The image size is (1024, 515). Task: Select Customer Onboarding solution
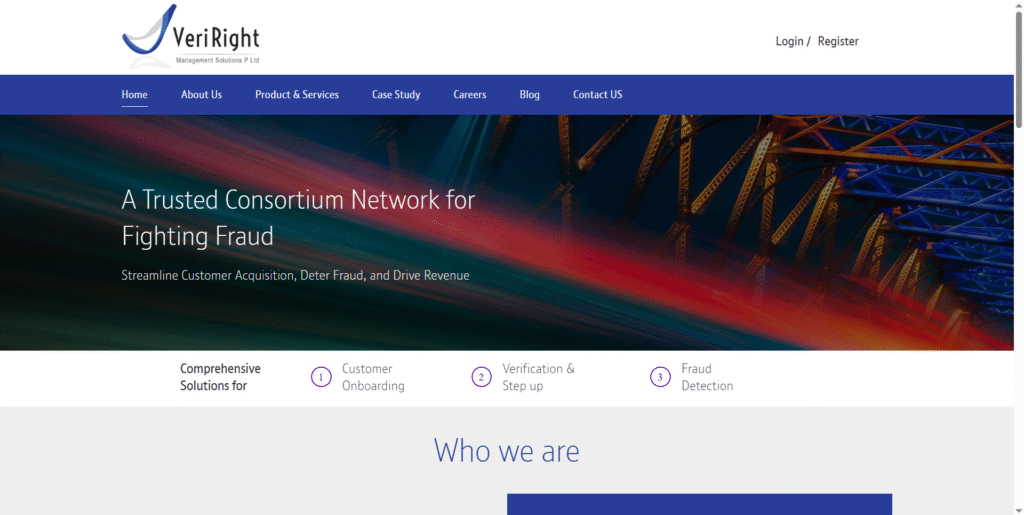click(x=373, y=377)
